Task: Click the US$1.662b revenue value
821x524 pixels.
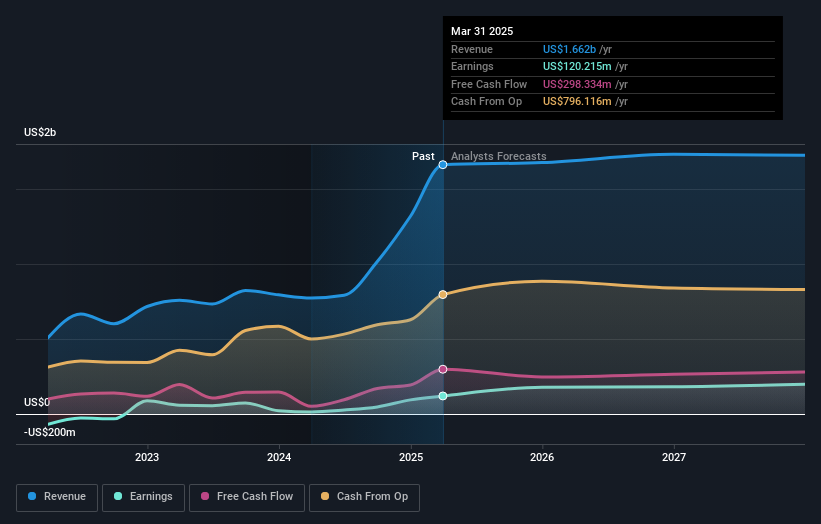Action: pyautogui.click(x=569, y=49)
